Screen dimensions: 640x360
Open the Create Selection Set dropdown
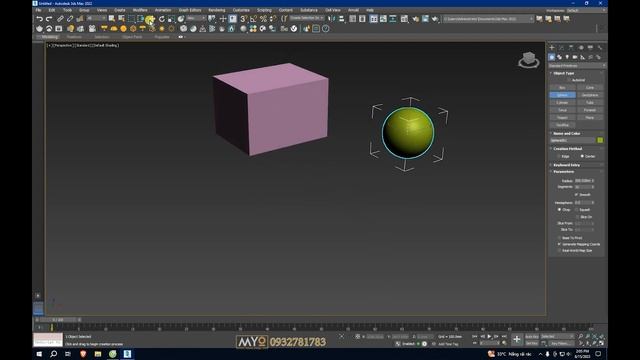[307, 18]
